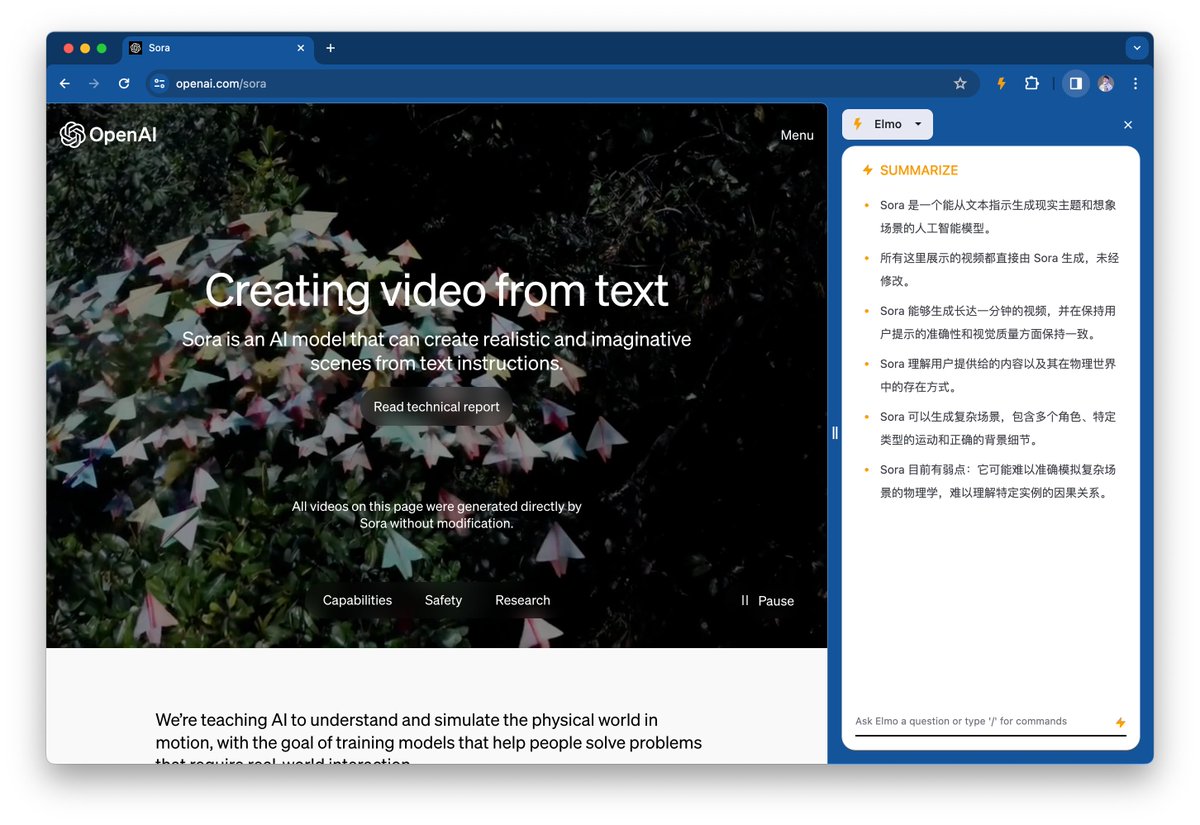Click the macOS green fullscreen button
The height and width of the screenshot is (825, 1200).
(102, 48)
